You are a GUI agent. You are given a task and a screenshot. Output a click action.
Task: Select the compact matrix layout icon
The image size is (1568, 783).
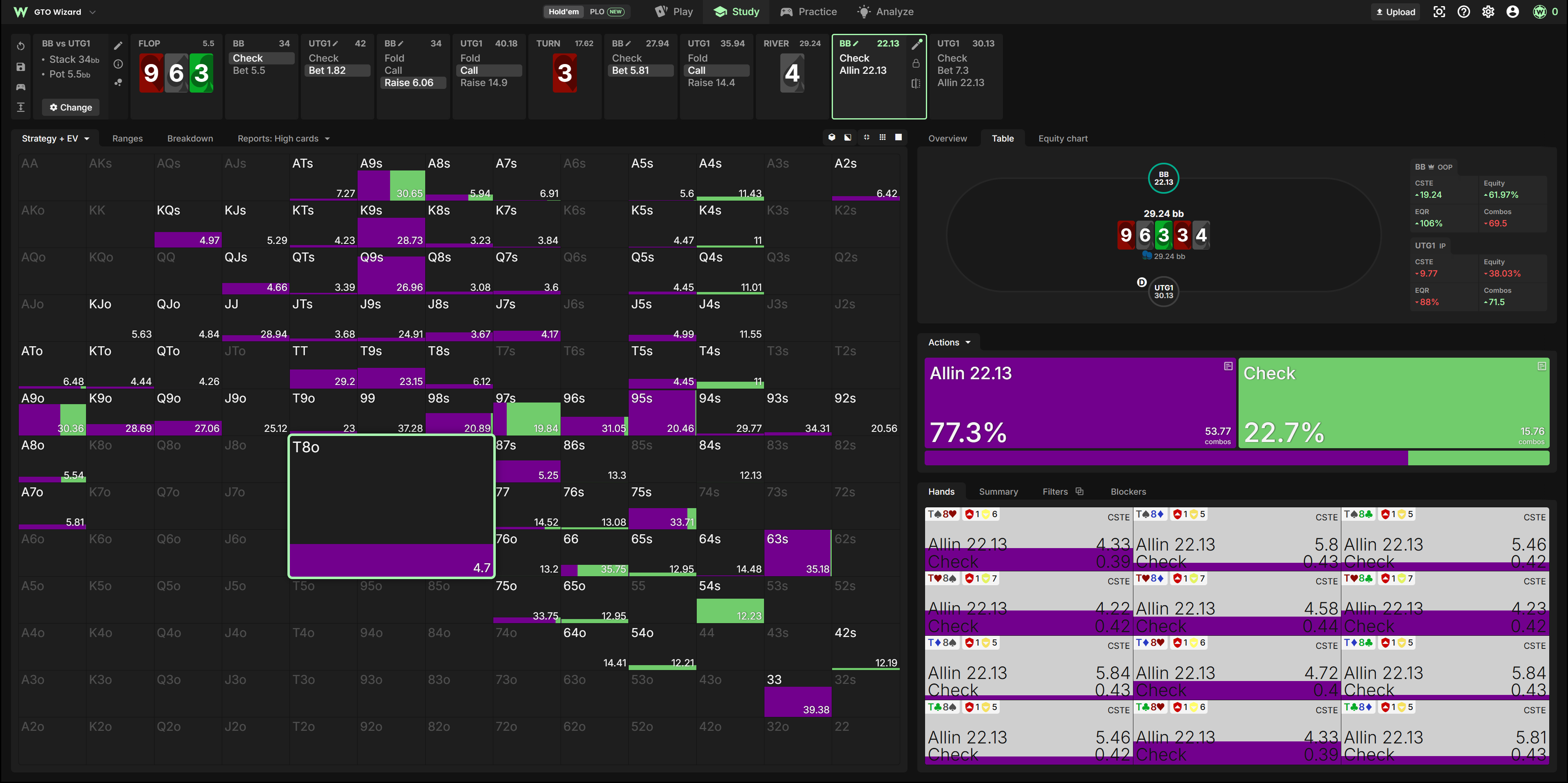866,137
